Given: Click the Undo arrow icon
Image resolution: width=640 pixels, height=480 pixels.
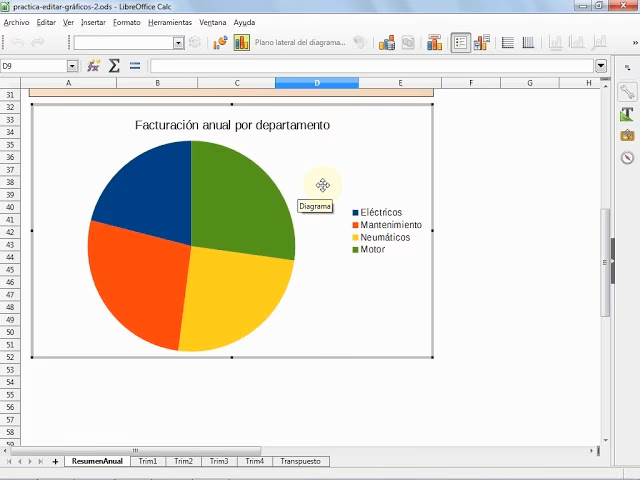Looking at the screenshot, I should tap(18, 42).
